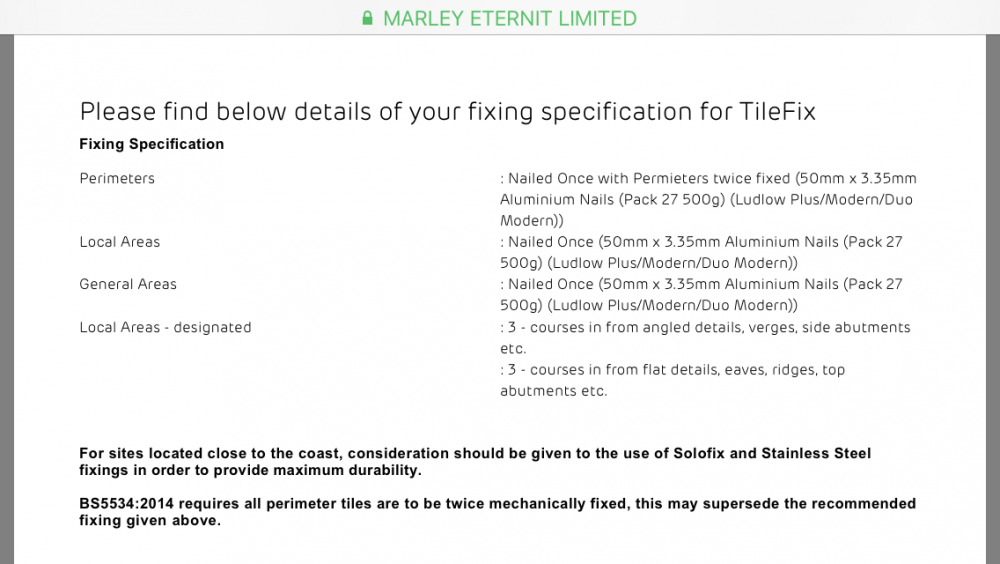Viewport: 1000px width, 564px height.
Task: Click the General Areas Nailed Once description
Action: [x=702, y=295]
